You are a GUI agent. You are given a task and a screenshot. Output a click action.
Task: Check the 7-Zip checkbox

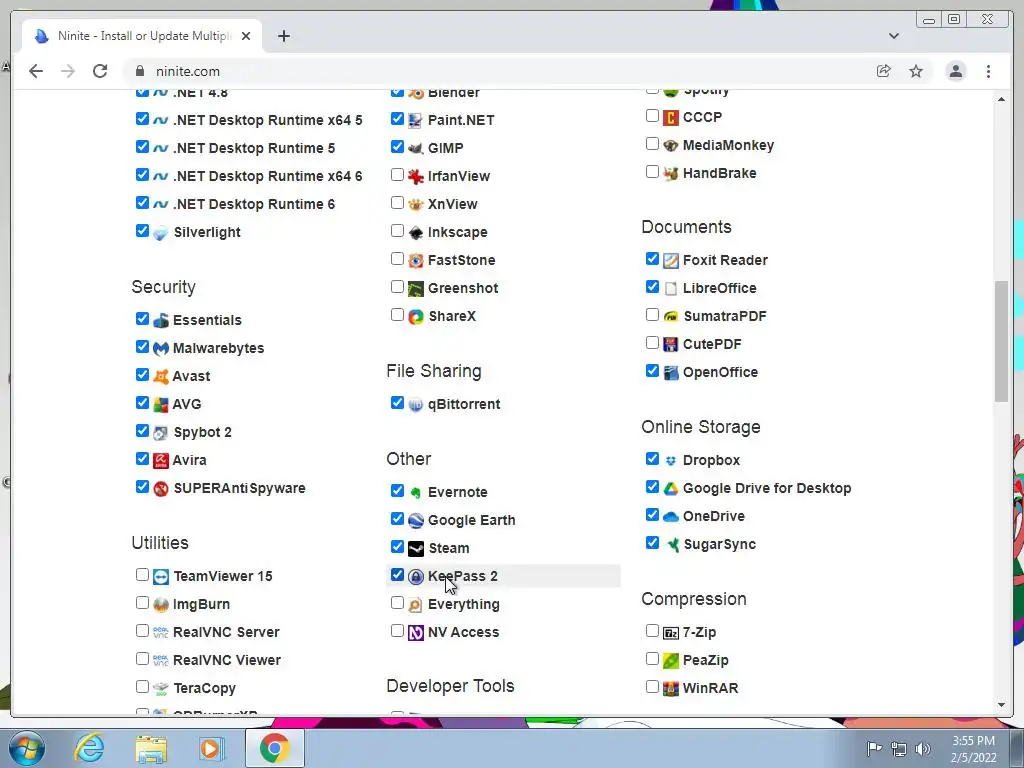[652, 631]
